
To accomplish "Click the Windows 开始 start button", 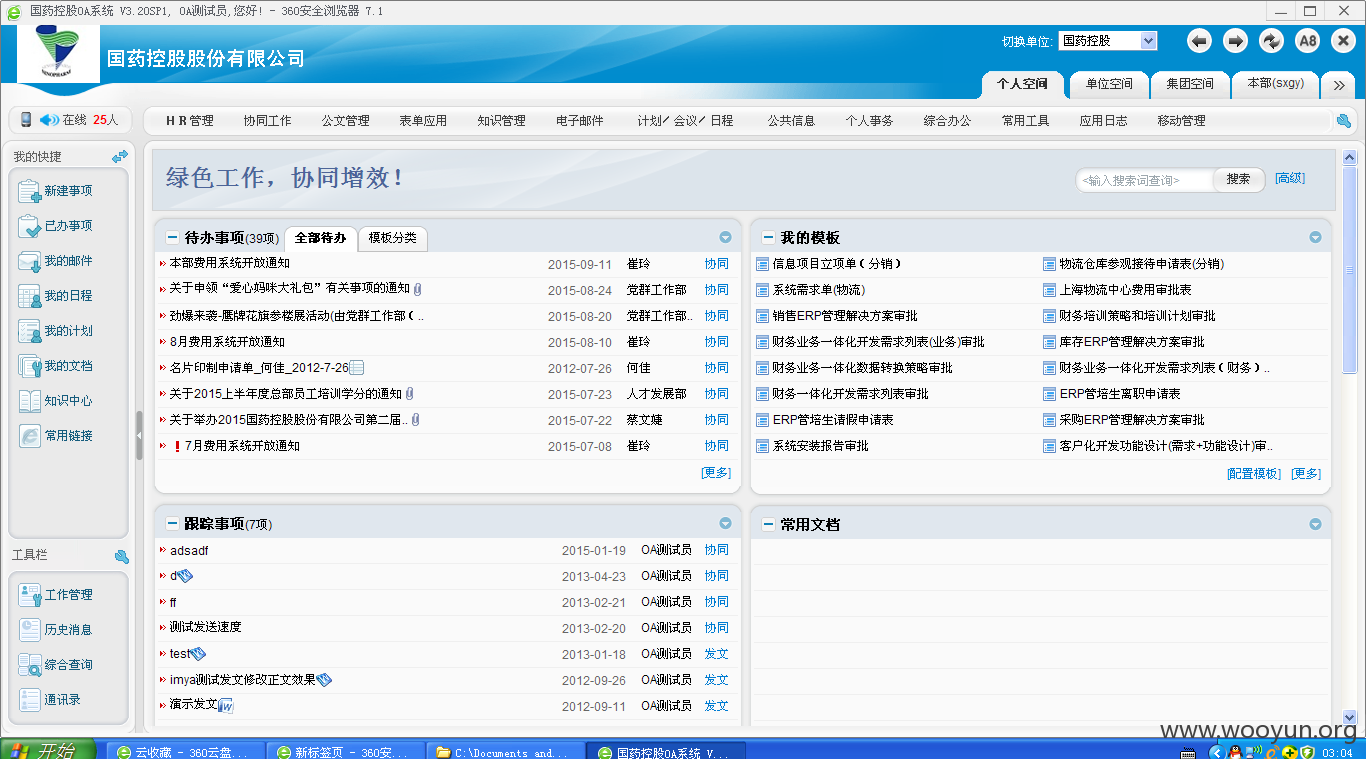I will click(48, 750).
